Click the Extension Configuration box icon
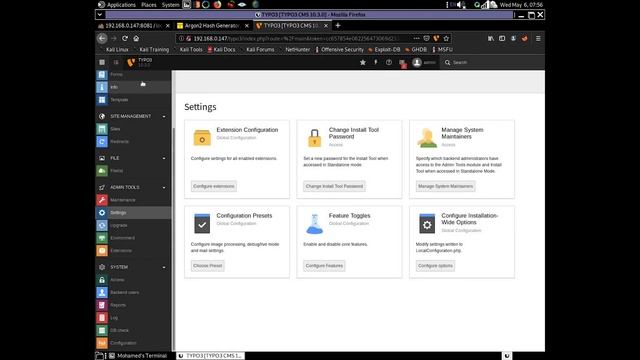Viewport: 640px width, 360px height. point(202,138)
